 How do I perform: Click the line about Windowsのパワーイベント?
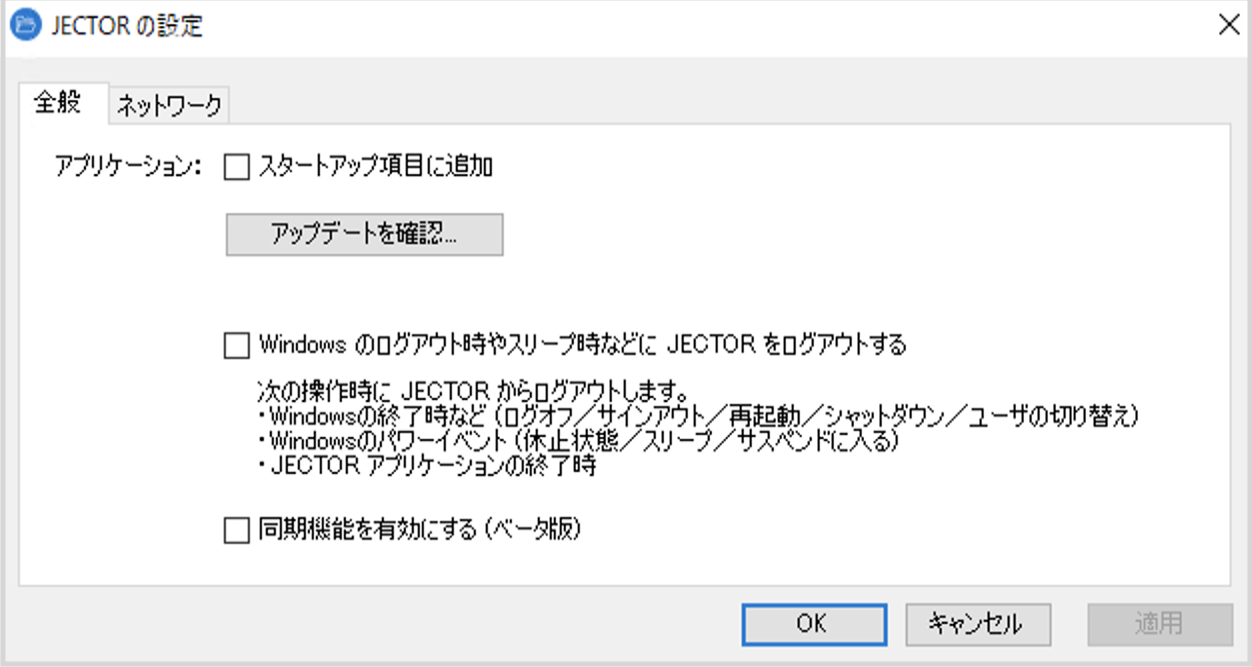pyautogui.click(x=578, y=441)
